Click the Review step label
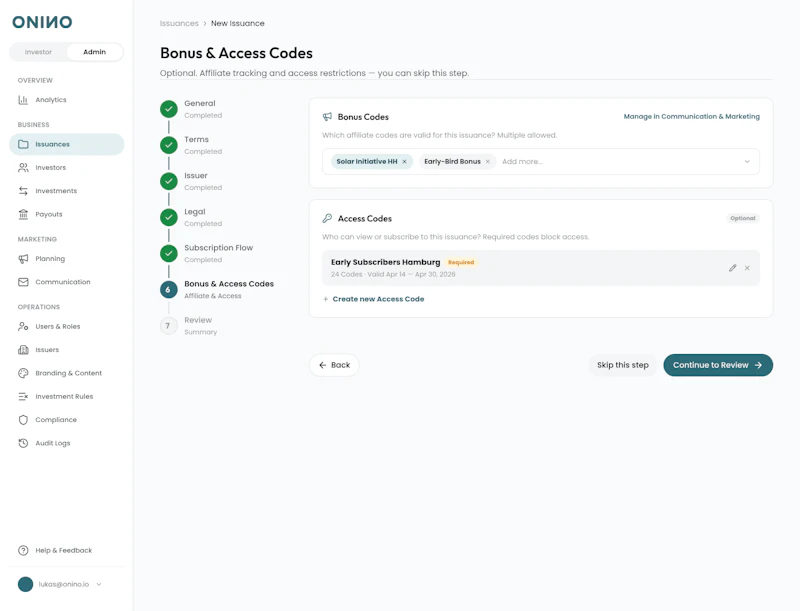Viewport: 800px width, 611px height. pos(198,320)
